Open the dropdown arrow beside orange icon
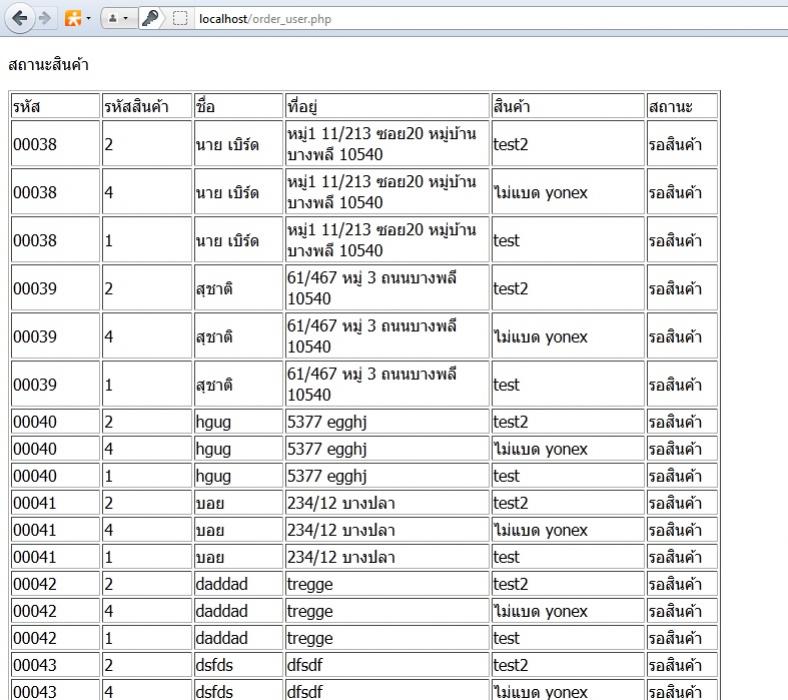 click(x=88, y=19)
